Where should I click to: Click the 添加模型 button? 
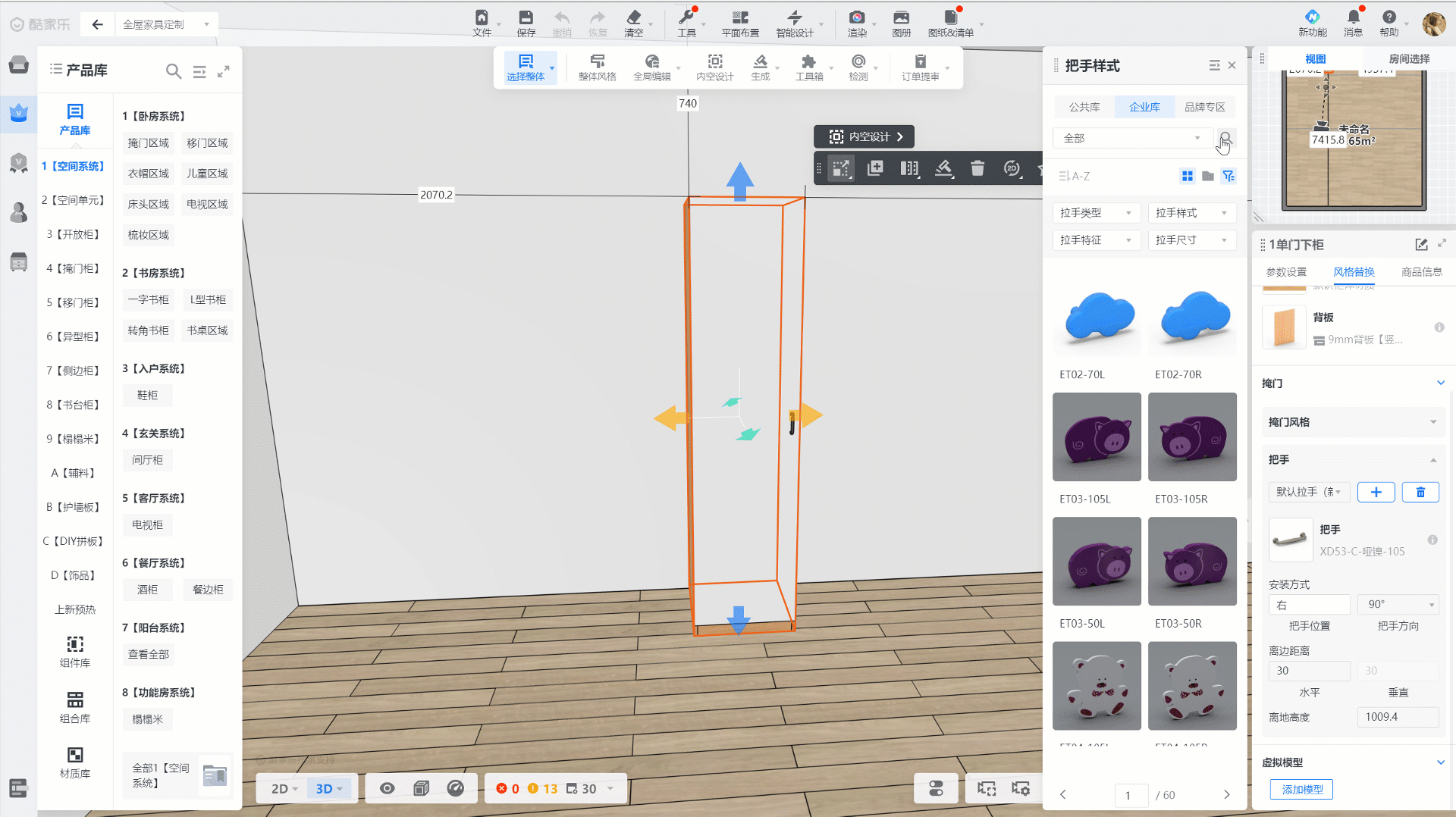[x=1301, y=789]
